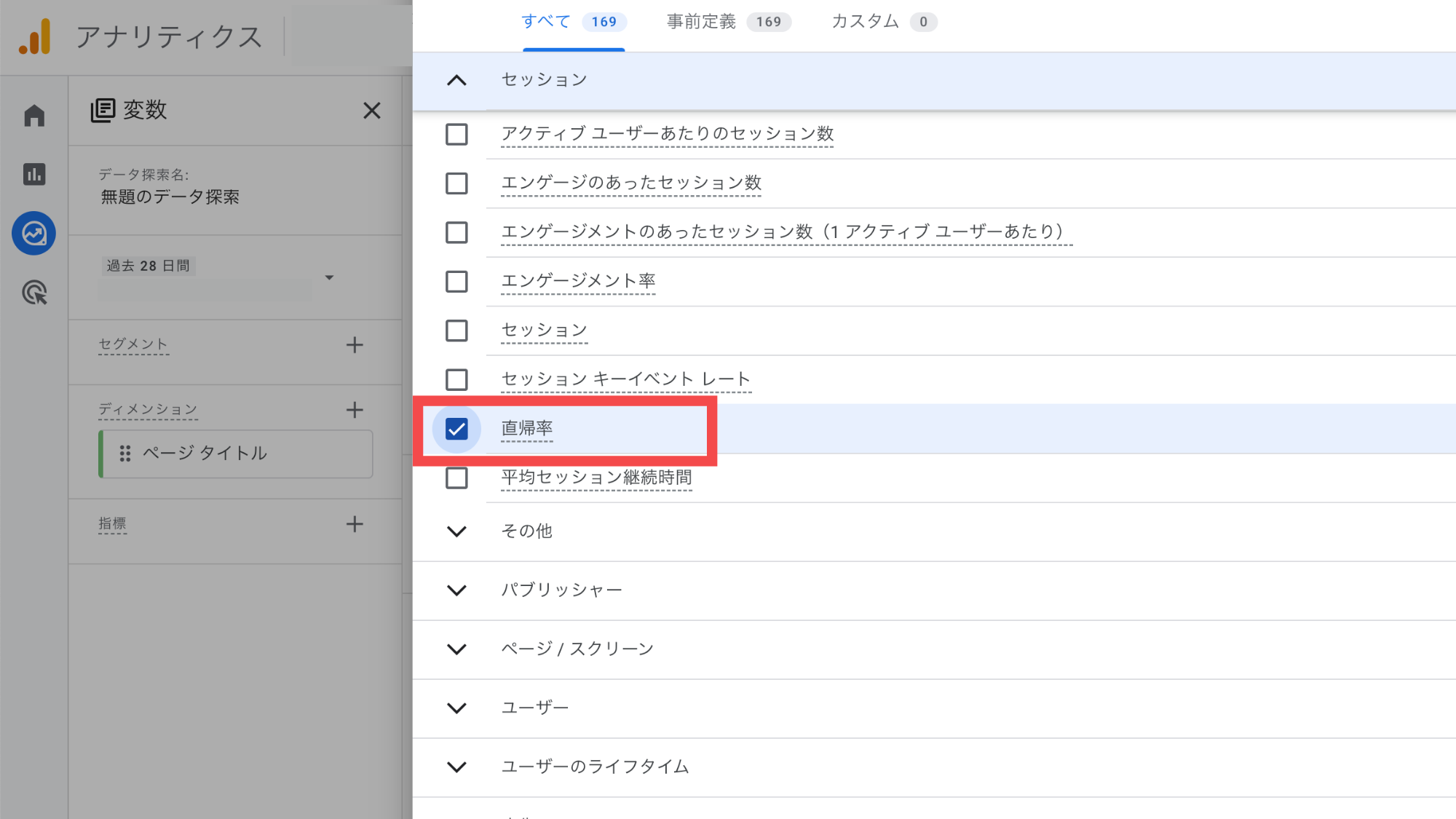The height and width of the screenshot is (819, 1456).
Task: Check 平均セッション継続時間 checkbox
Action: (x=456, y=478)
